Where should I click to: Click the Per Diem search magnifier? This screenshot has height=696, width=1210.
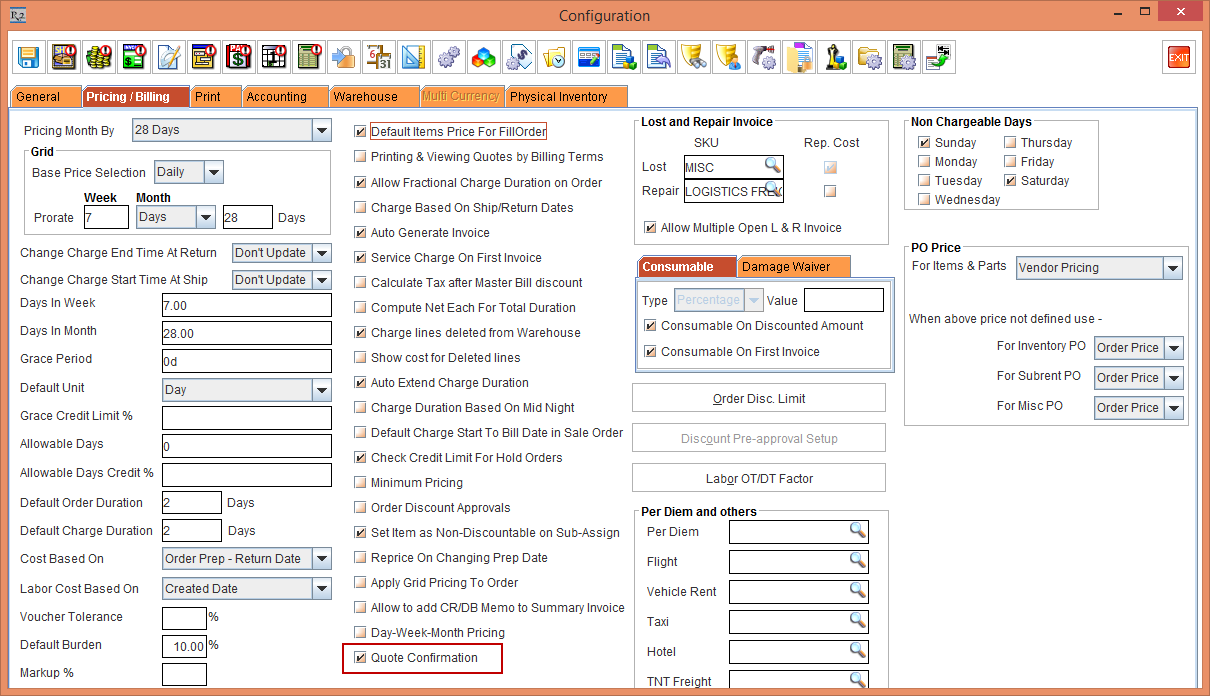[x=857, y=531]
